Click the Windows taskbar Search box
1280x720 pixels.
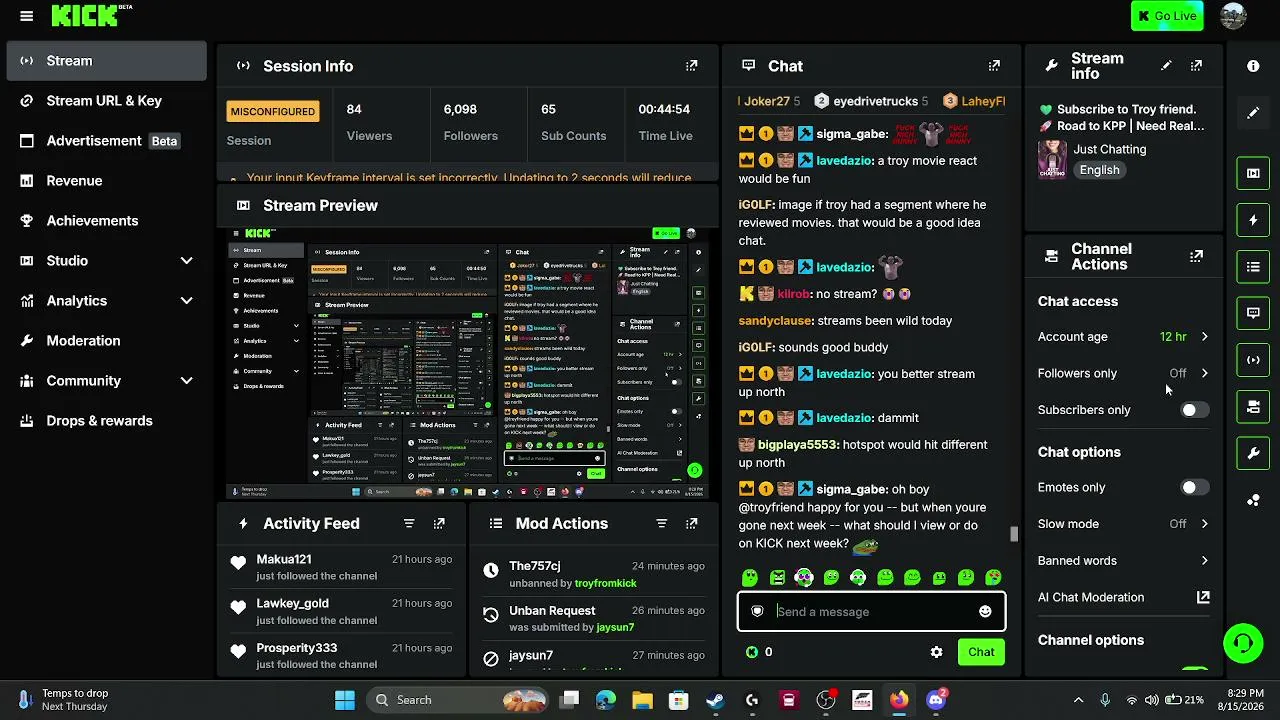click(456, 700)
